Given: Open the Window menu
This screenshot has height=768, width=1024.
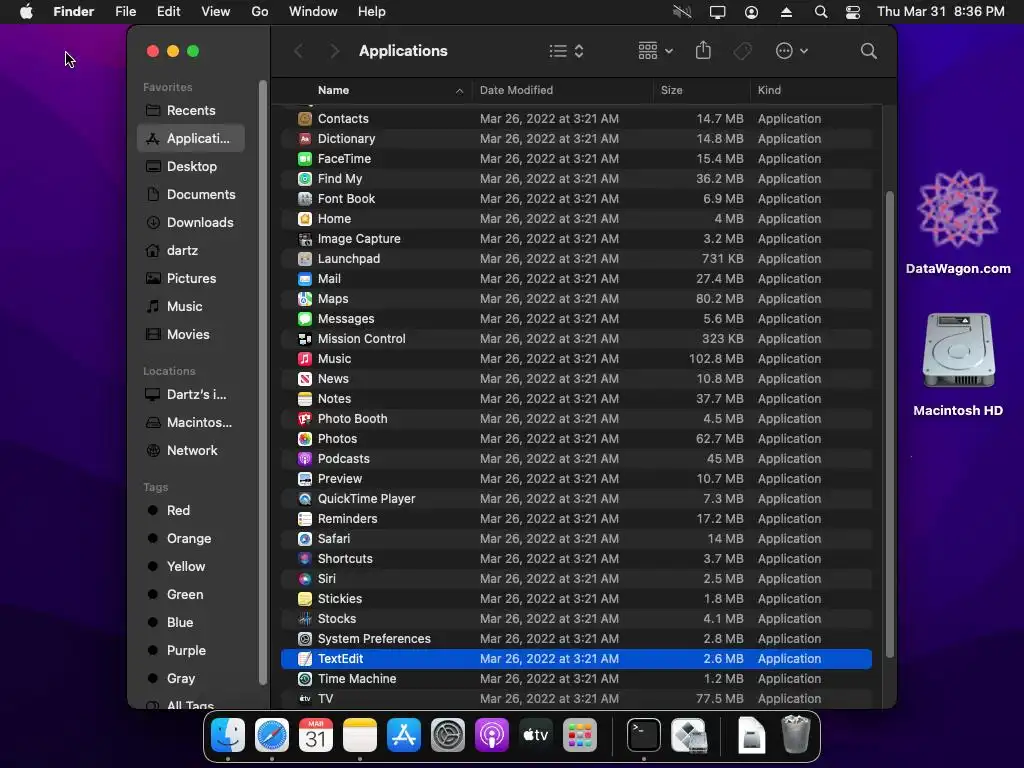Looking at the screenshot, I should [x=313, y=12].
